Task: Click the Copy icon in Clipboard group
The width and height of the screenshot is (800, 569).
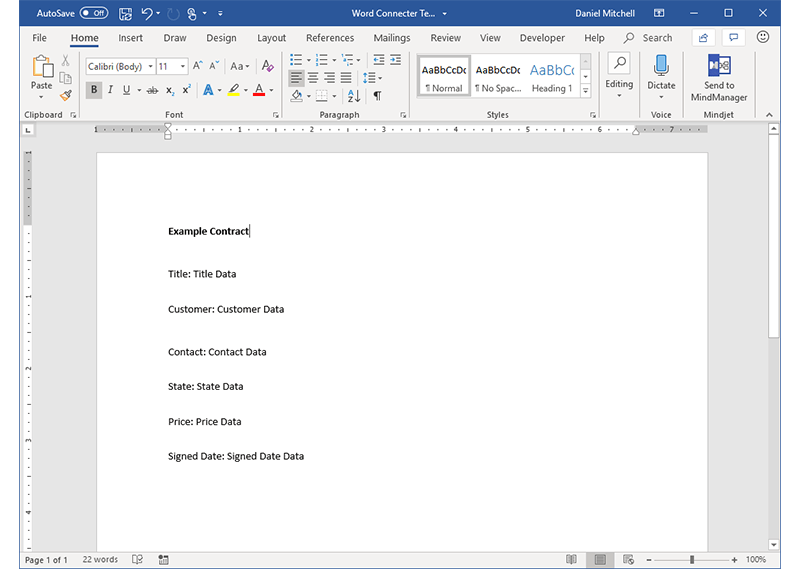Action: point(65,78)
